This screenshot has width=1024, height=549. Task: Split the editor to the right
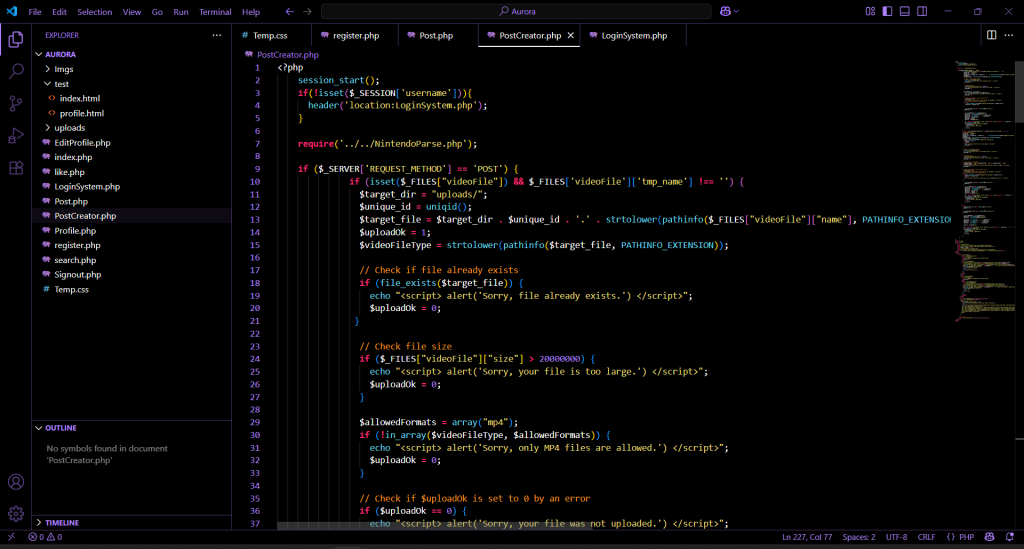[x=991, y=35]
